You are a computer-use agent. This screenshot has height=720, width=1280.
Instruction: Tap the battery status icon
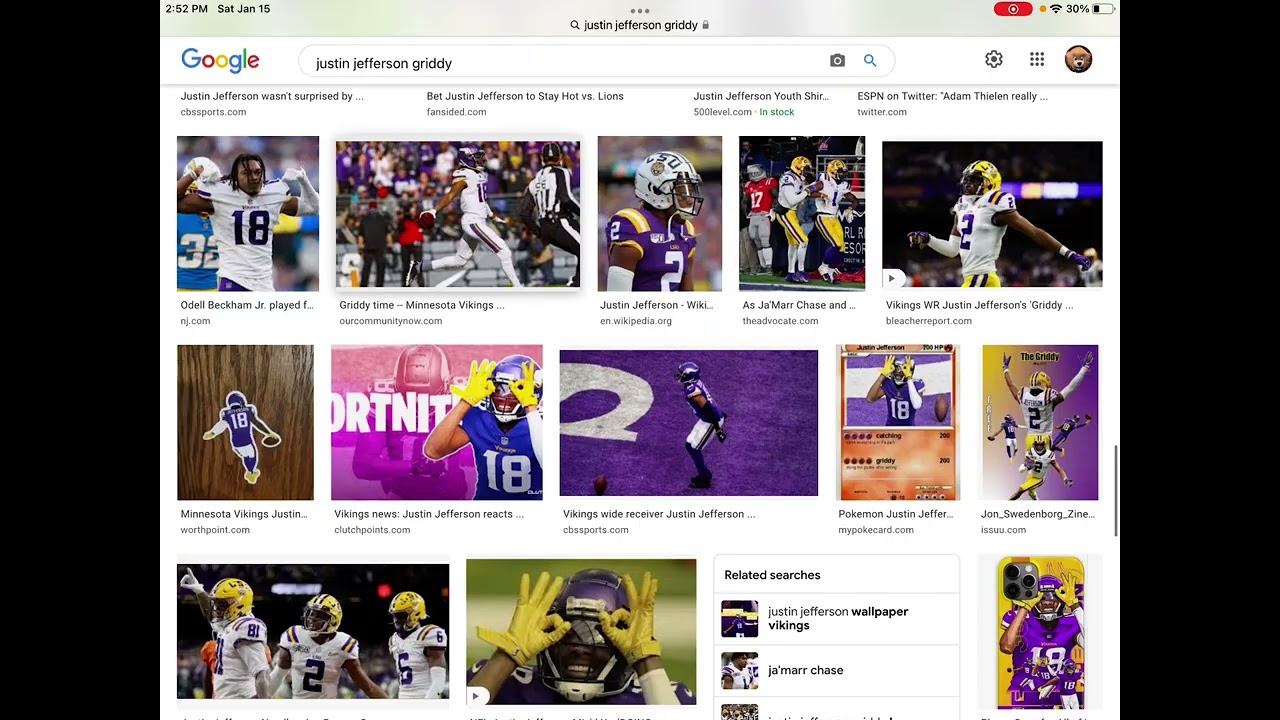coord(1103,9)
